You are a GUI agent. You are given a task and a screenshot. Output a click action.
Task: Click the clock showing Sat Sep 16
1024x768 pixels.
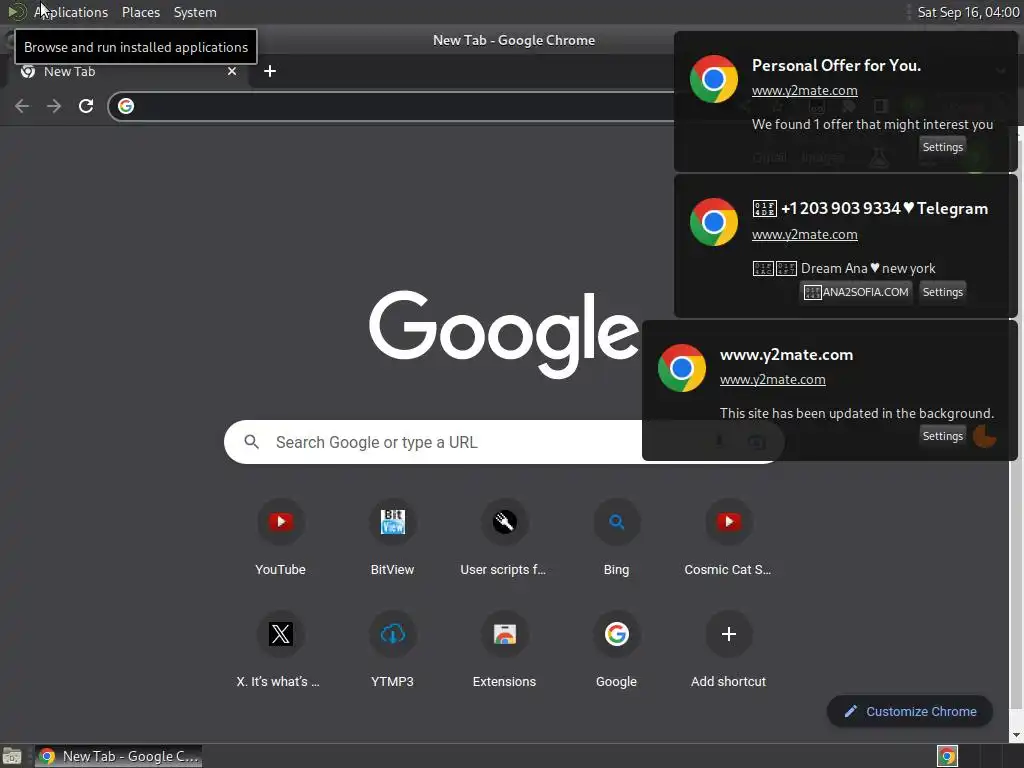(968, 12)
